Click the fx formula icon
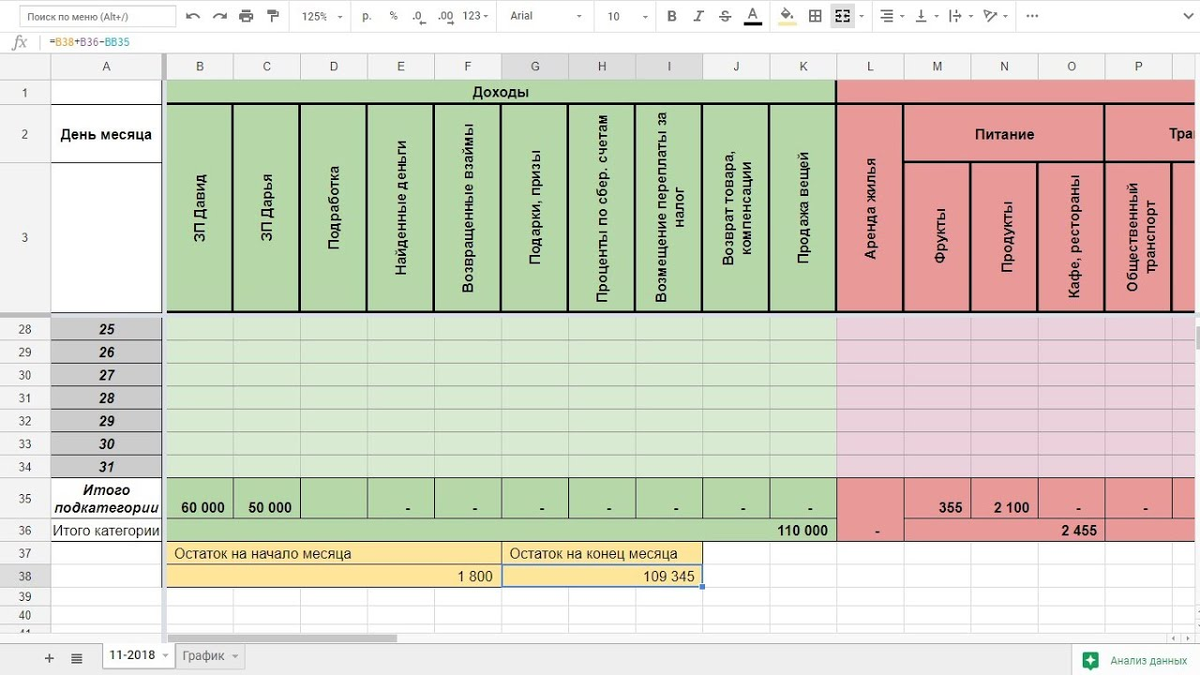 click(19, 42)
